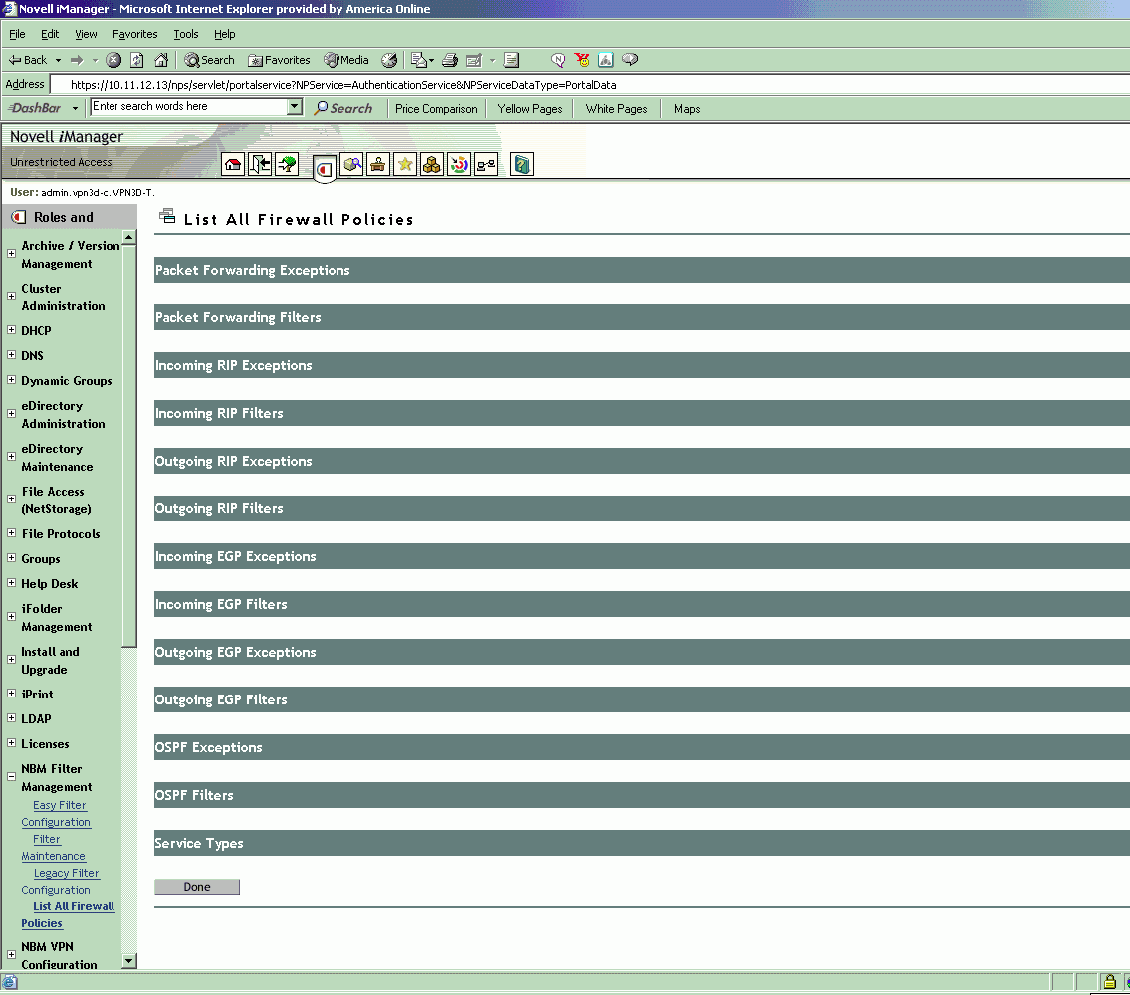Open the DashBar search words dropdown

[295, 107]
